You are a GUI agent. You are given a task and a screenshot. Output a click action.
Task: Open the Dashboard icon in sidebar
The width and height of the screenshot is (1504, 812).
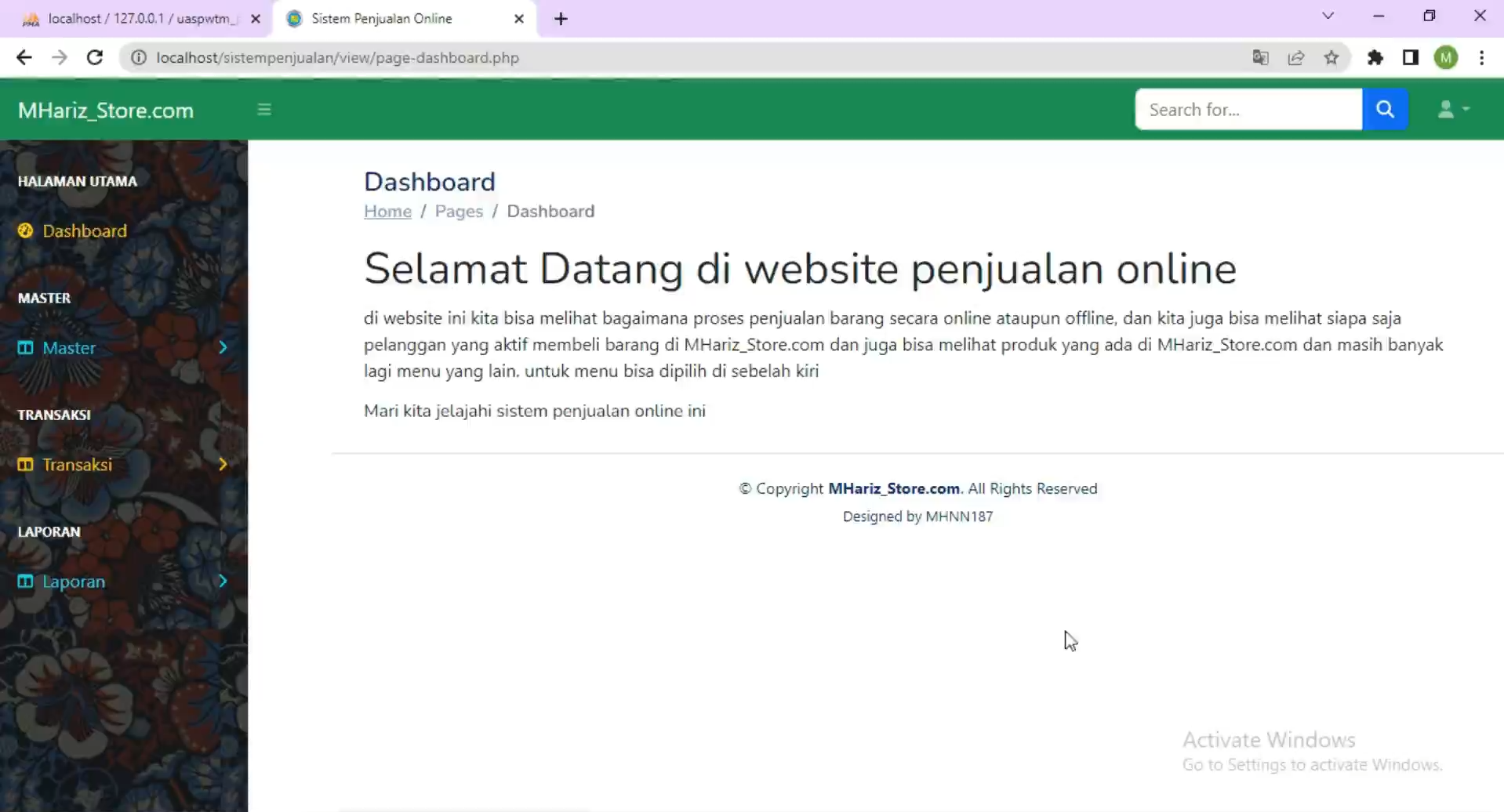[24, 230]
